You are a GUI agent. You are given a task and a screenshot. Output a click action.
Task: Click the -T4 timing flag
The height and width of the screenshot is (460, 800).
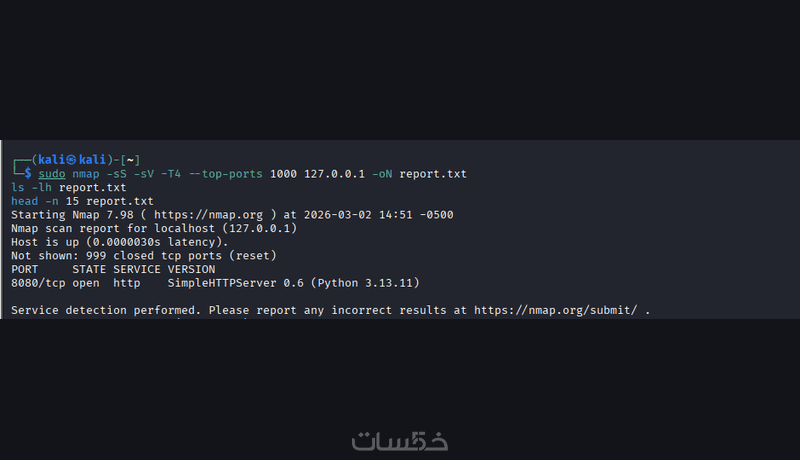[171, 174]
